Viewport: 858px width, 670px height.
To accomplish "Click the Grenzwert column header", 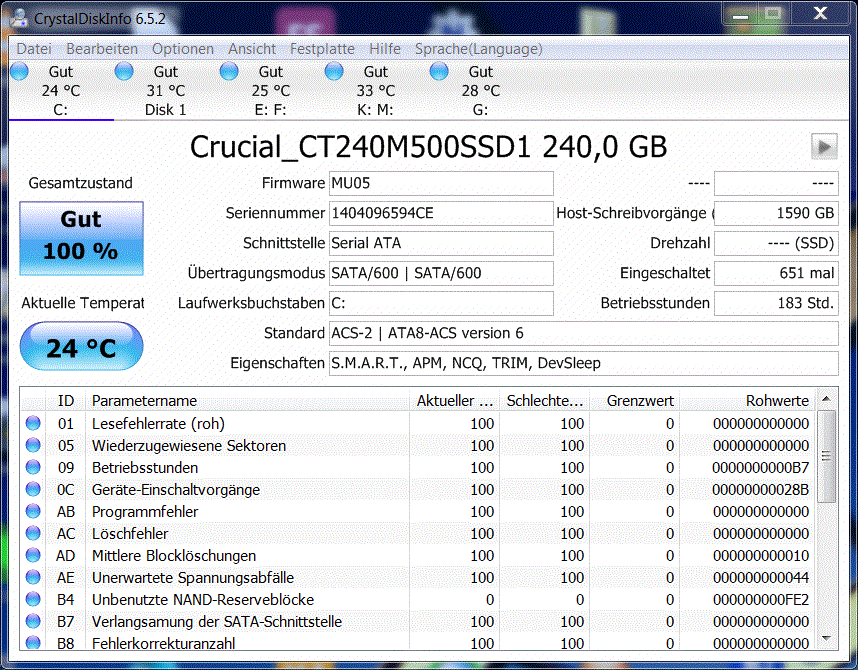I will coord(635,401).
